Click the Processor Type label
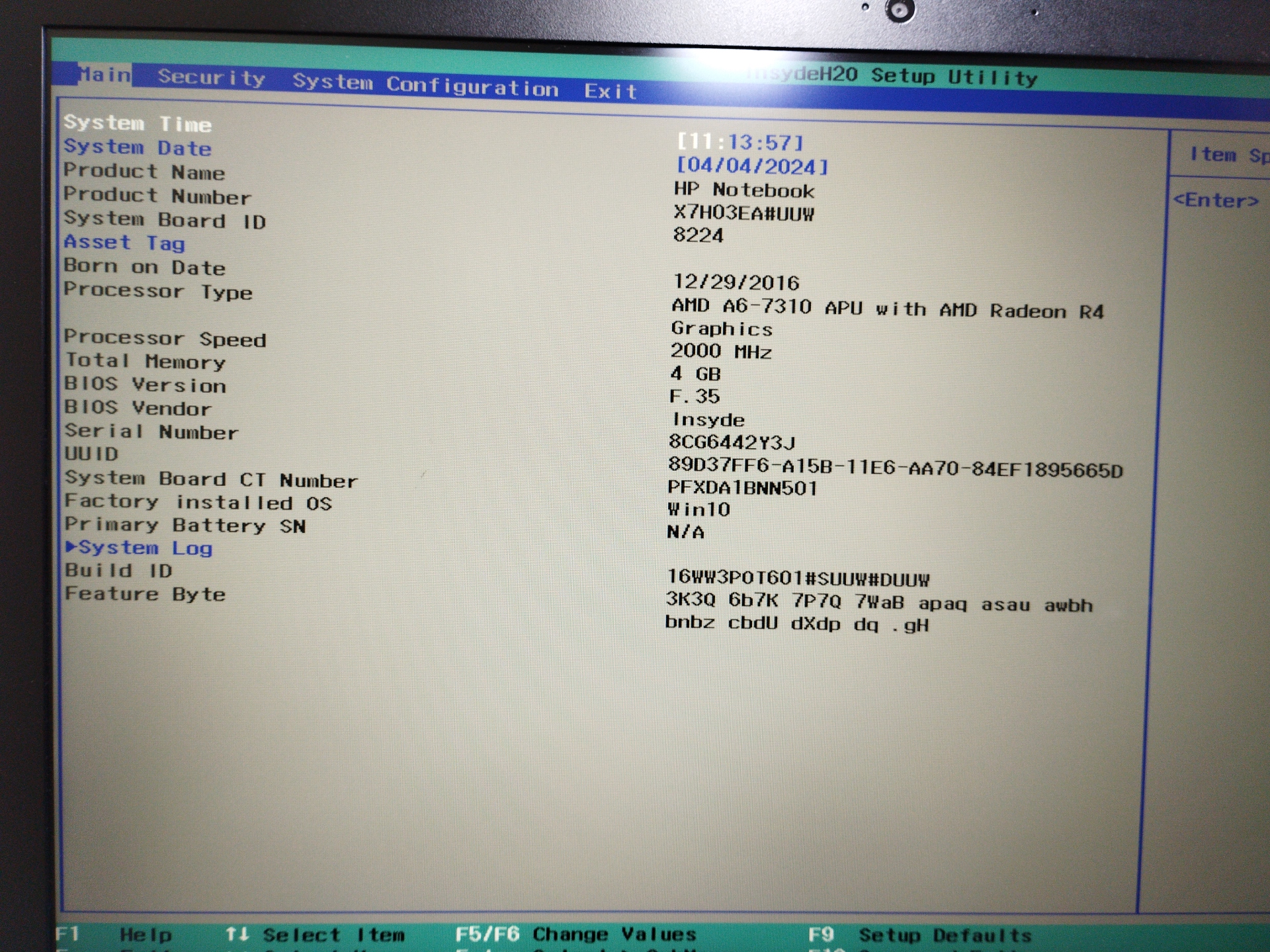The width and height of the screenshot is (1270, 952). [158, 291]
